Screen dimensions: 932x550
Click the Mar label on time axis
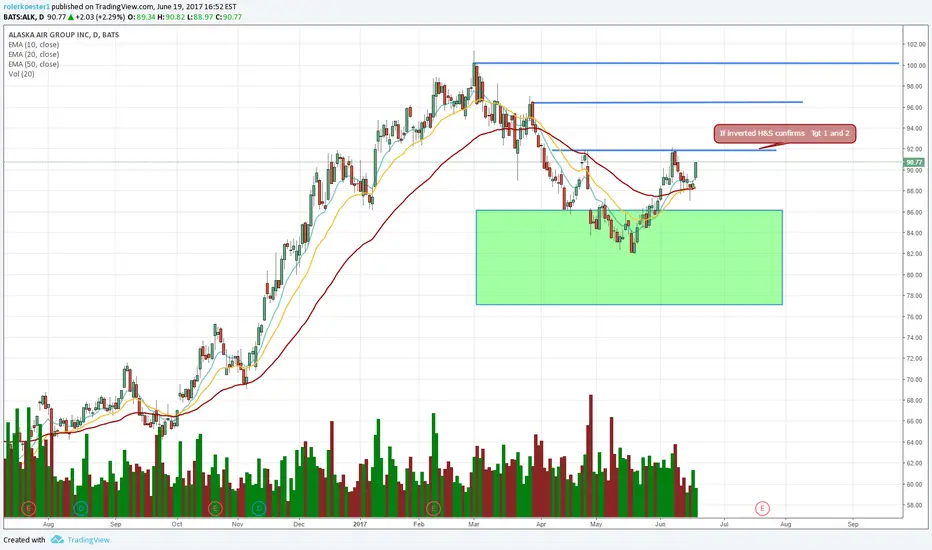click(474, 524)
